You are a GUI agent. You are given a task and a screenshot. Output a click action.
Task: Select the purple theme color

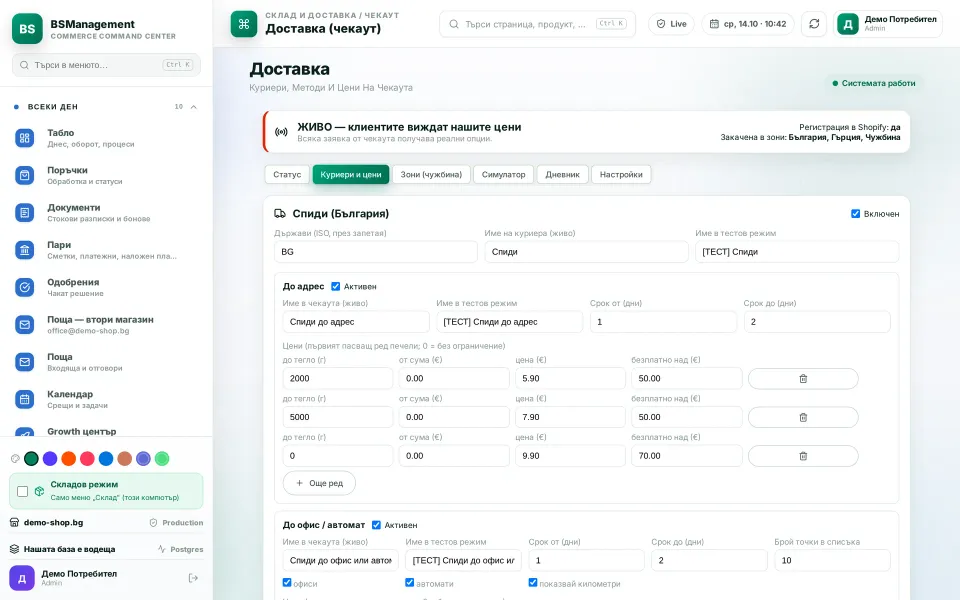tap(50, 459)
